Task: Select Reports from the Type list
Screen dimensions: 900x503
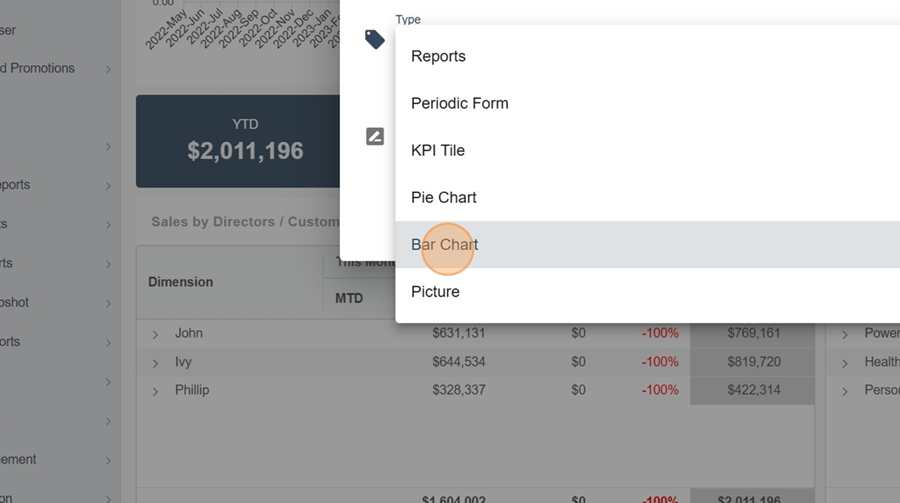Action: [438, 56]
